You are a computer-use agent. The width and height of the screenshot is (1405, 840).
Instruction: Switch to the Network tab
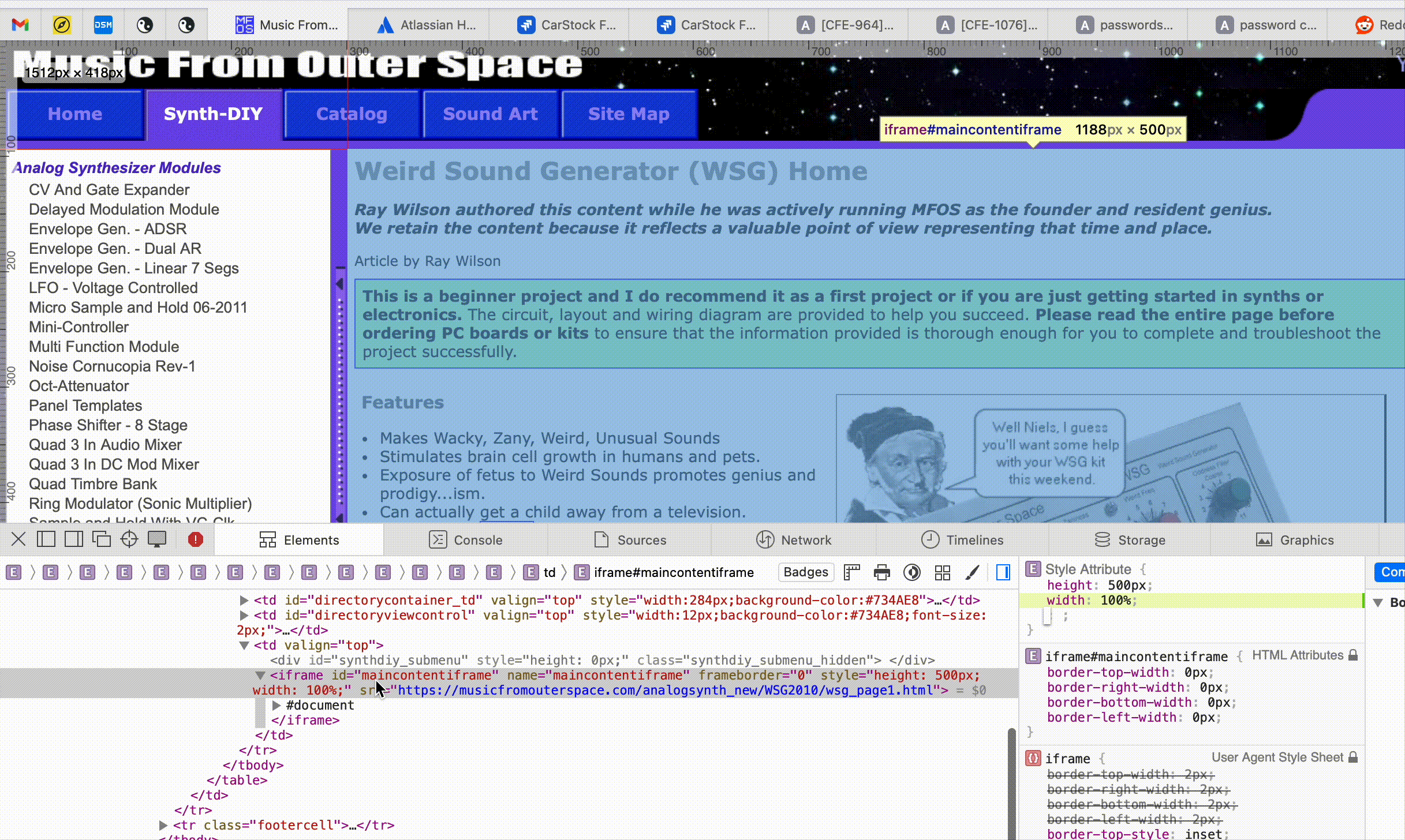tap(794, 540)
